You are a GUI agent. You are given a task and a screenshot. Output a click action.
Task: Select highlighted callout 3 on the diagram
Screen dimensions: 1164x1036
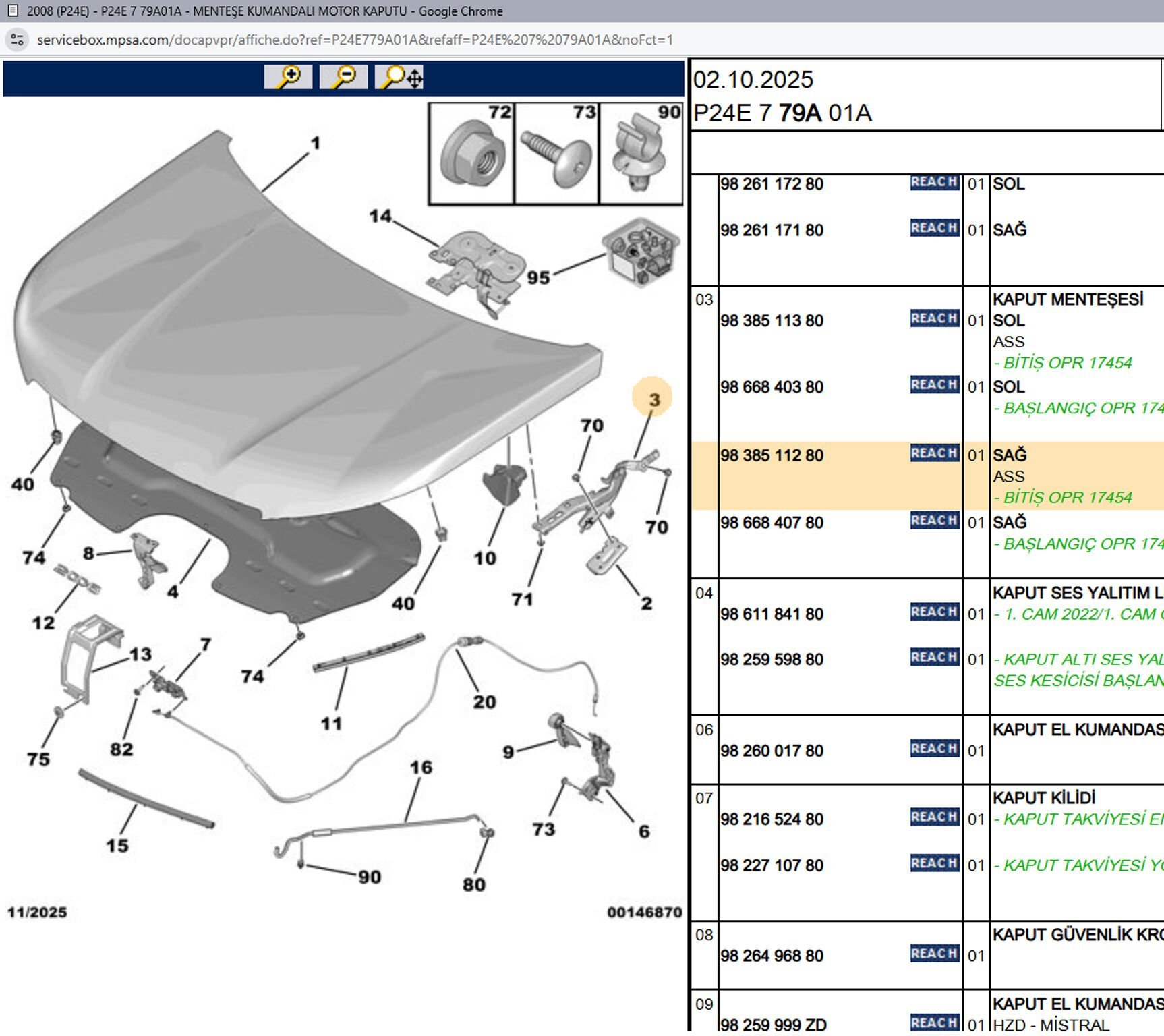(652, 399)
